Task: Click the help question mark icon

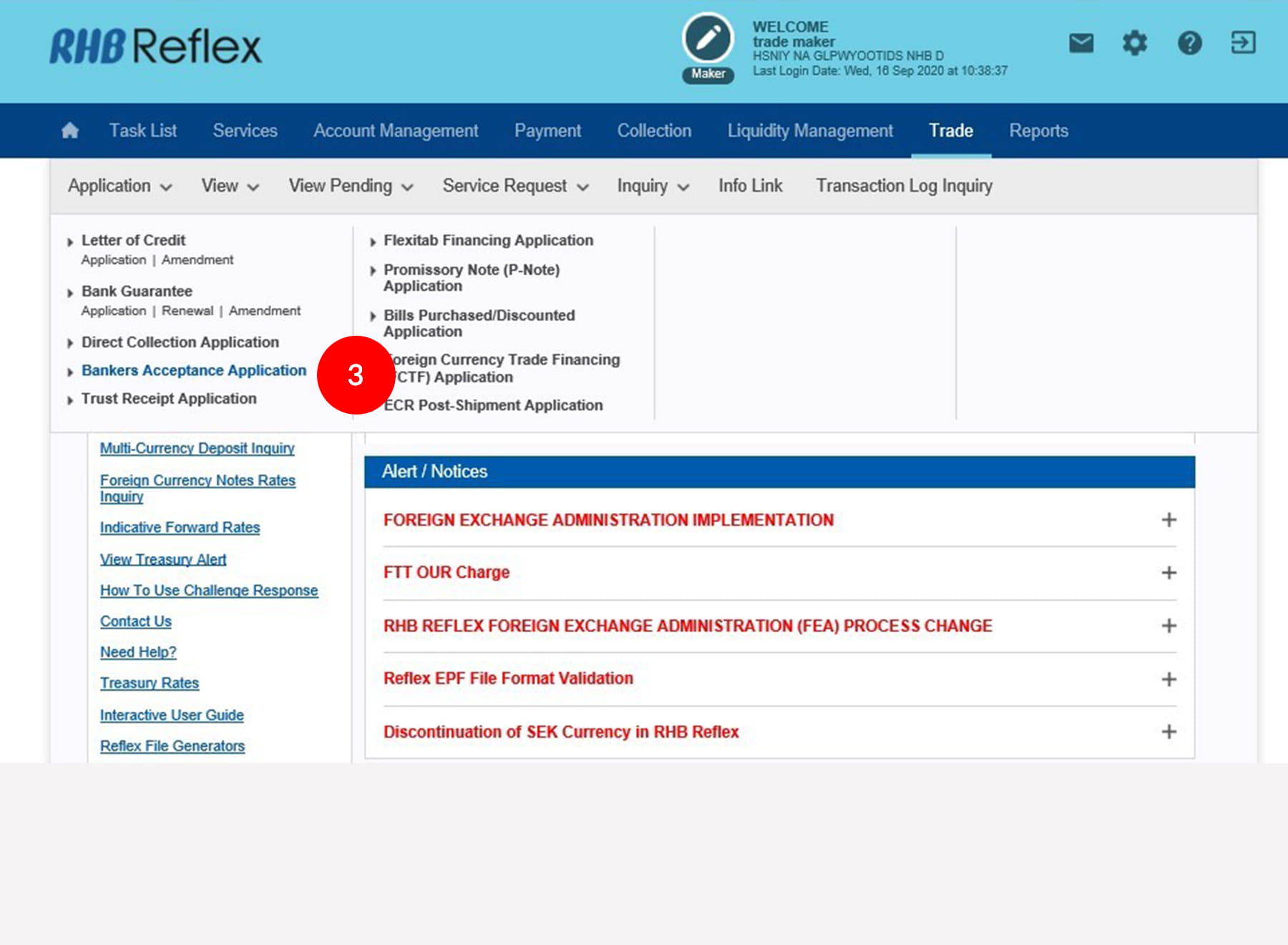Action: [1189, 44]
